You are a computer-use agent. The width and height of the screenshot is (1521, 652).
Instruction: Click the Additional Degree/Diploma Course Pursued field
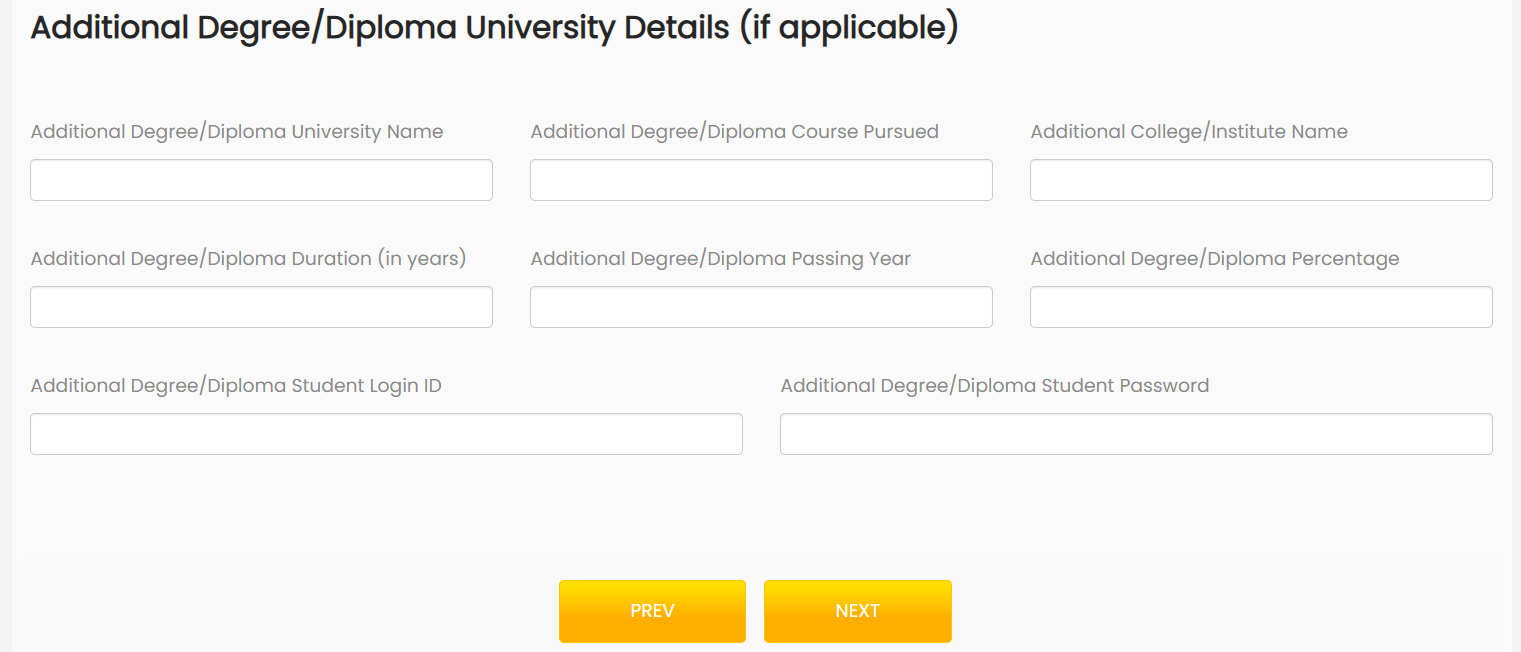pos(761,180)
